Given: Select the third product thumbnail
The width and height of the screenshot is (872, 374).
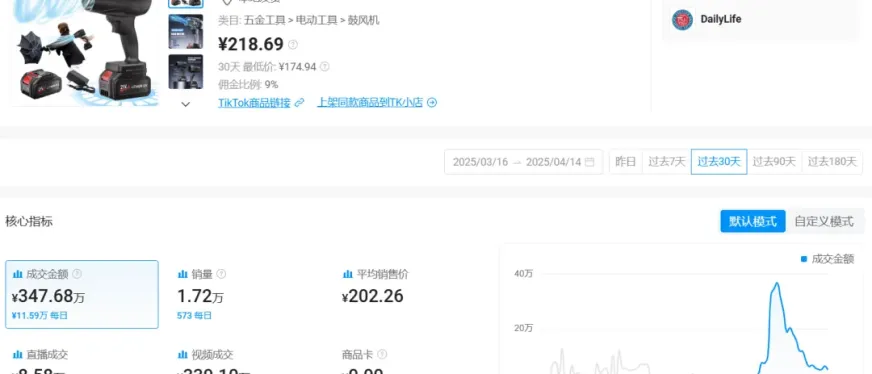Looking at the screenshot, I should [x=186, y=72].
